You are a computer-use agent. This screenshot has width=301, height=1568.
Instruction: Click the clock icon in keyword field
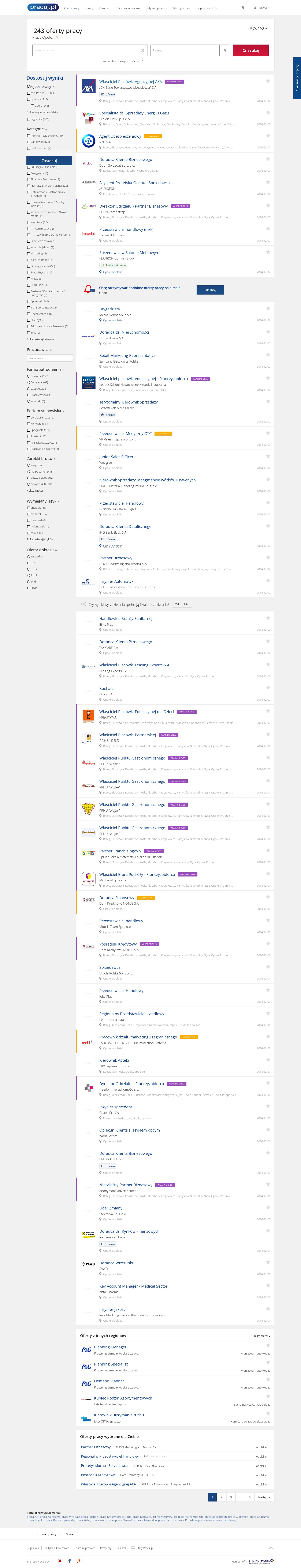tap(142, 50)
